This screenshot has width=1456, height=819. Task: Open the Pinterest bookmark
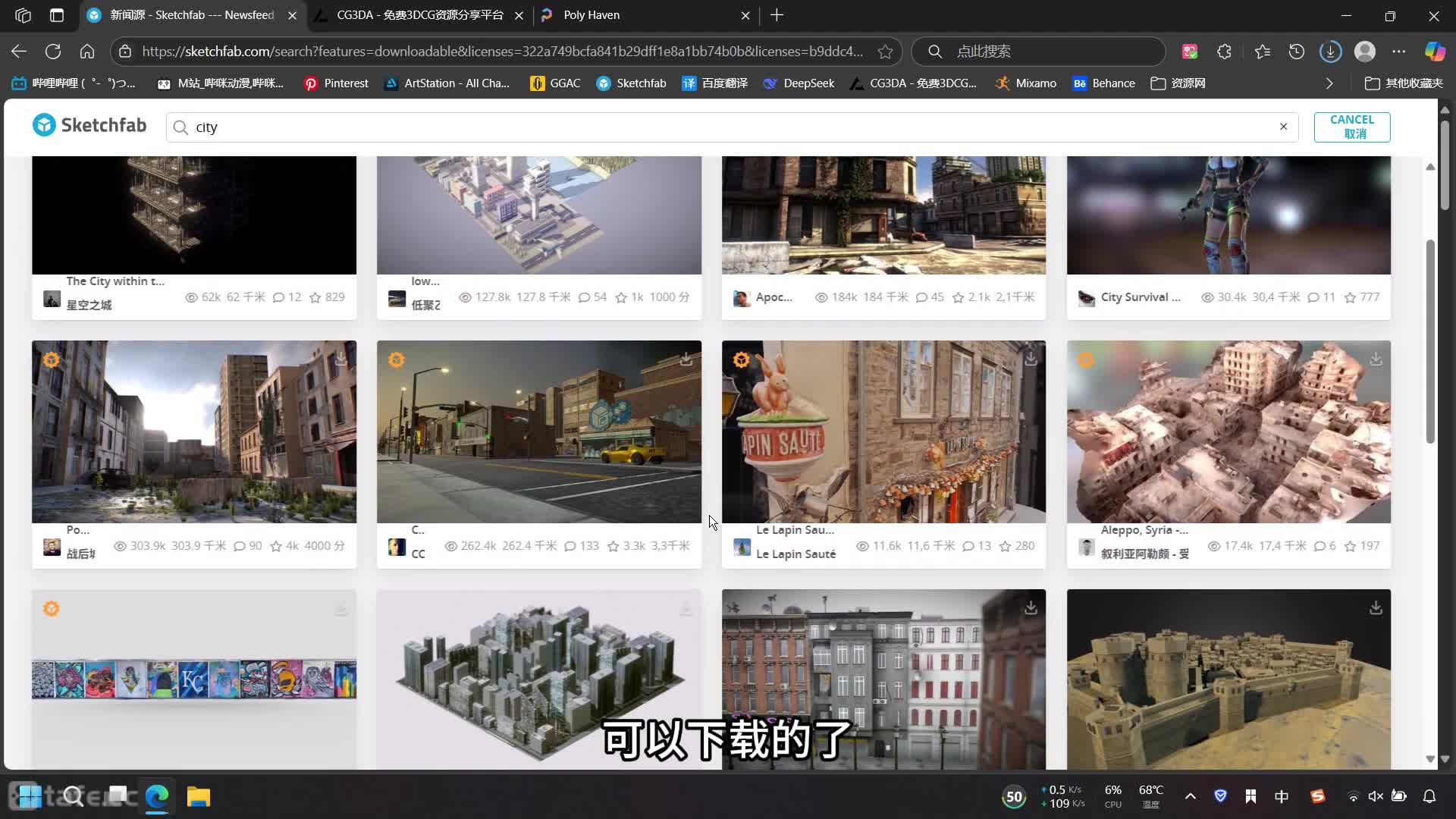pyautogui.click(x=336, y=83)
